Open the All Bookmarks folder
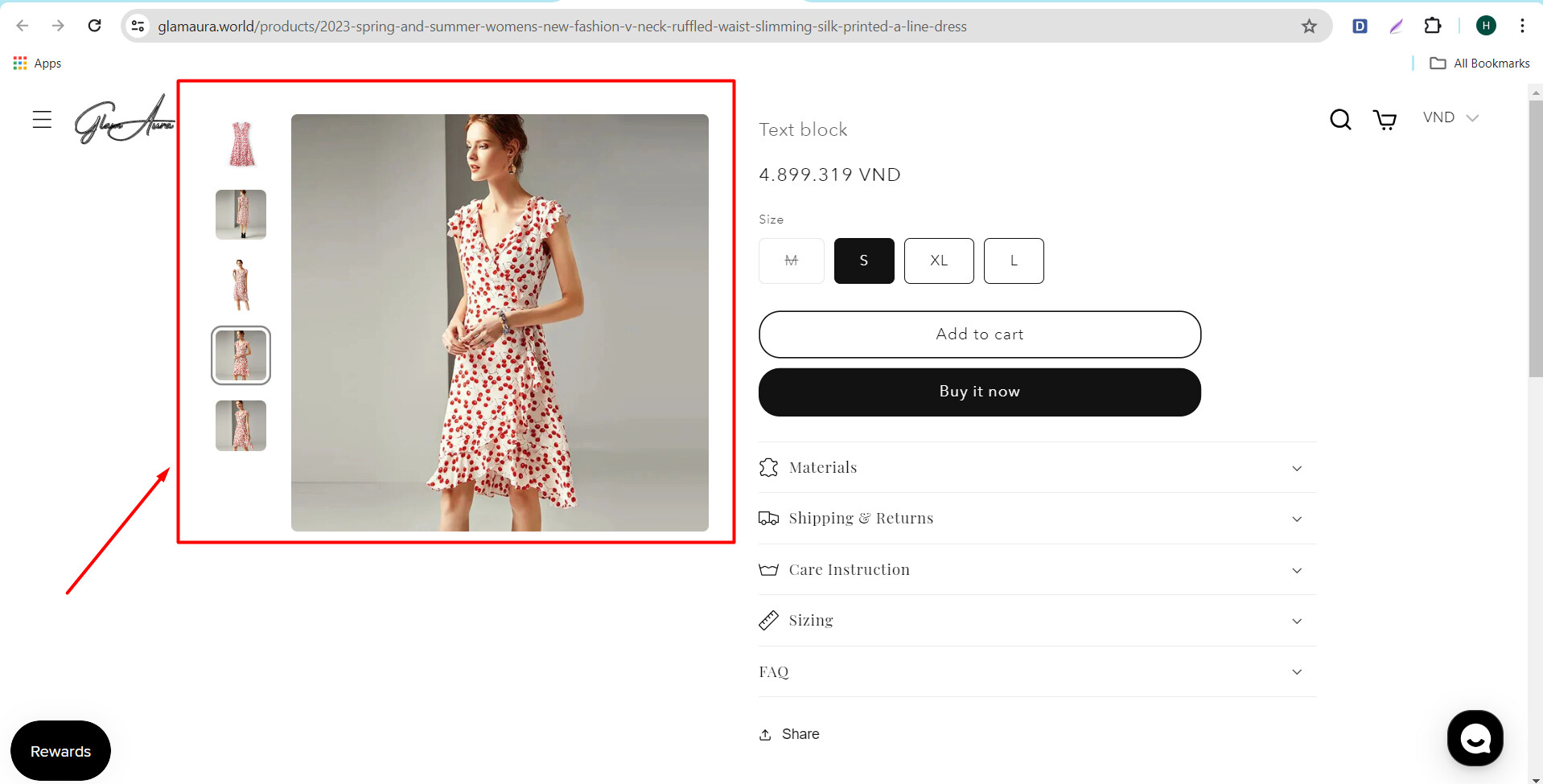This screenshot has height=784, width=1543. point(1479,64)
